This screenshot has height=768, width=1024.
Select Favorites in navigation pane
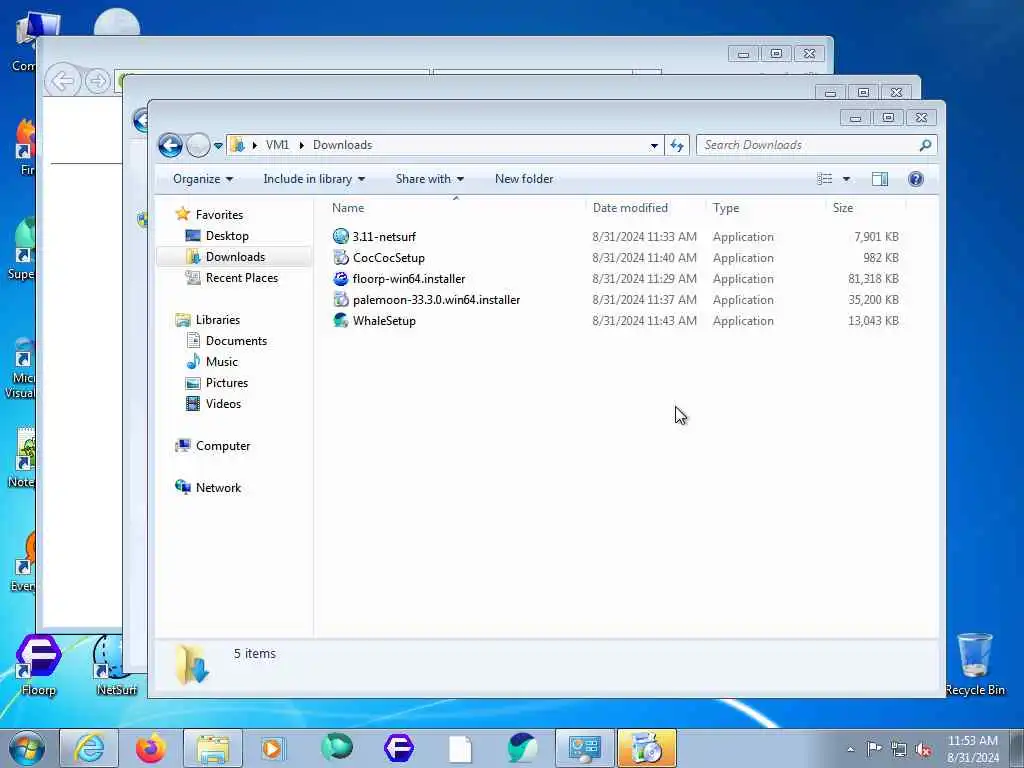[x=219, y=215]
